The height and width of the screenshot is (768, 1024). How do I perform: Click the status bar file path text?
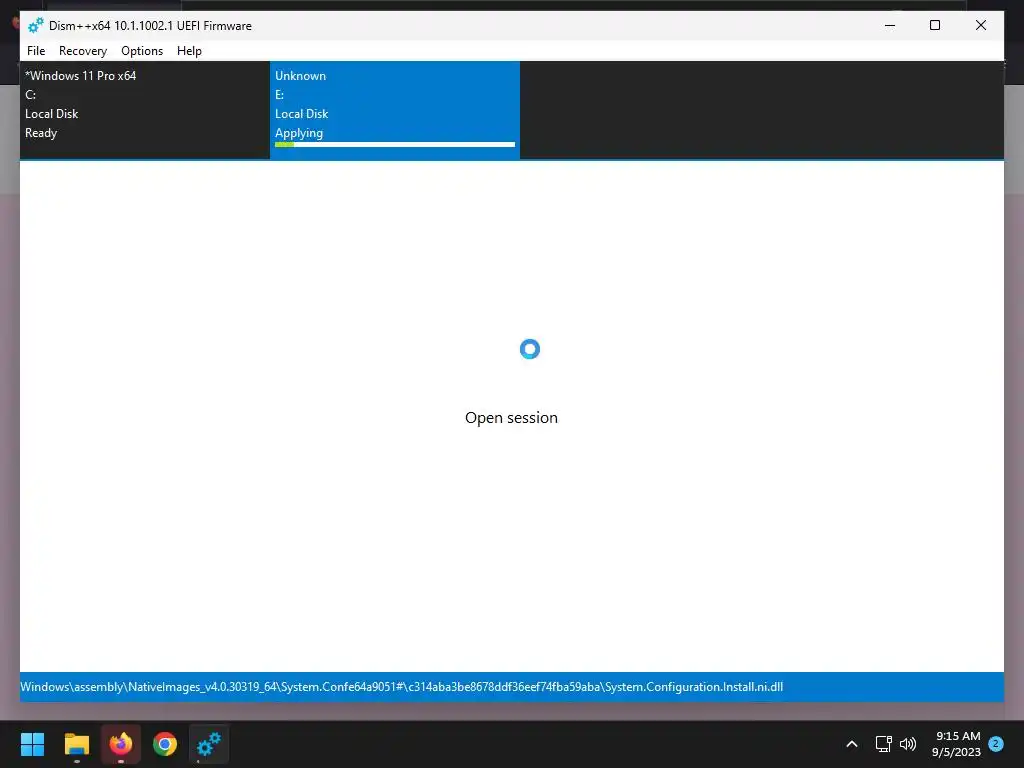click(402, 687)
